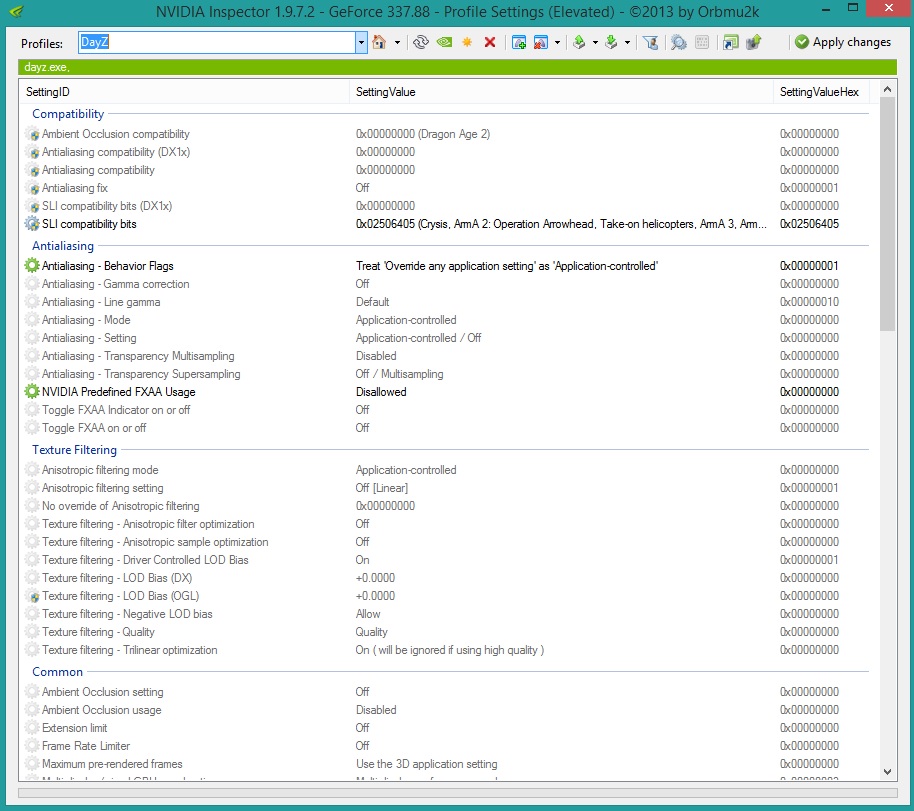Click gear icon of SLI compatibility bits row

tap(32, 224)
